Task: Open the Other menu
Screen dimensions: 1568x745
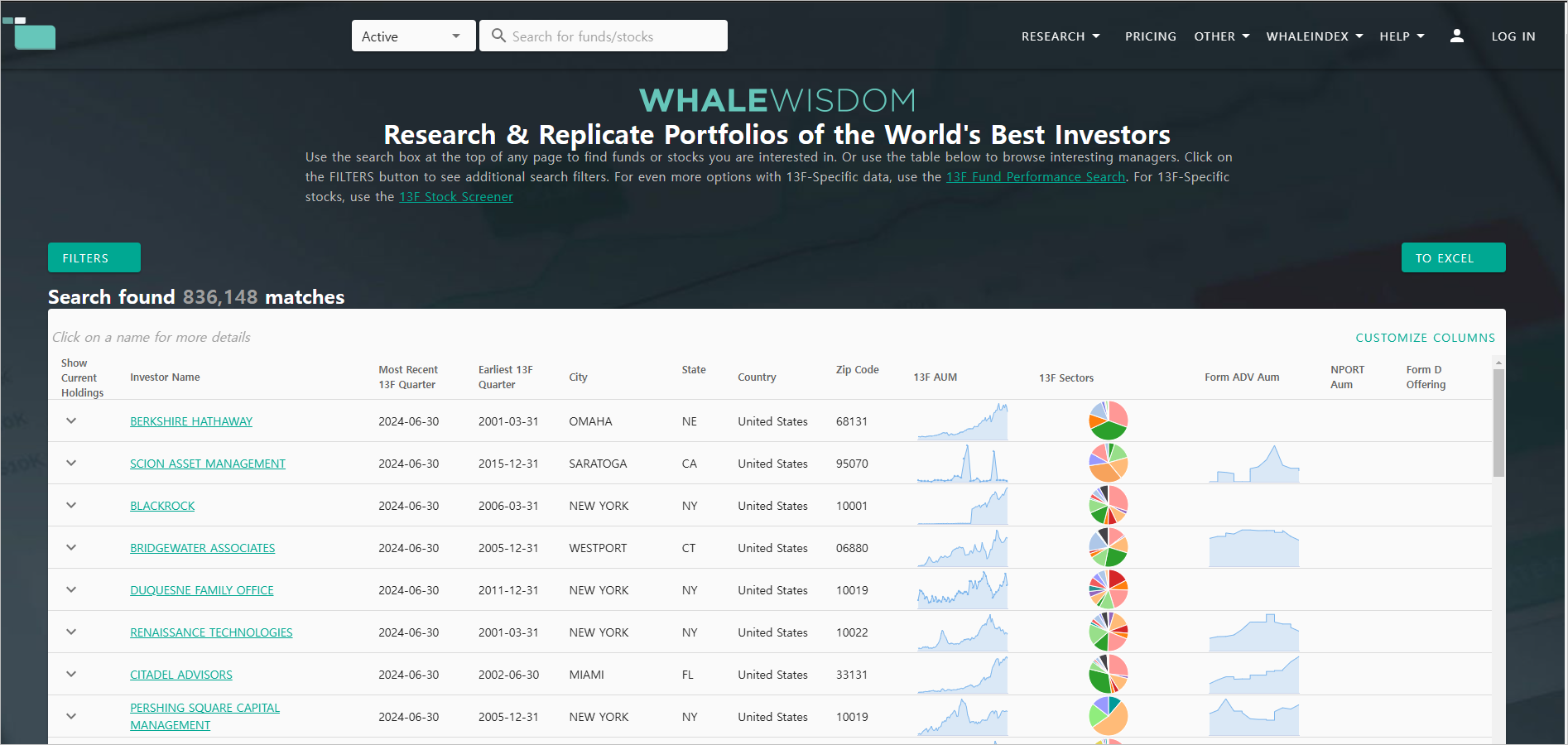Action: (x=1222, y=36)
